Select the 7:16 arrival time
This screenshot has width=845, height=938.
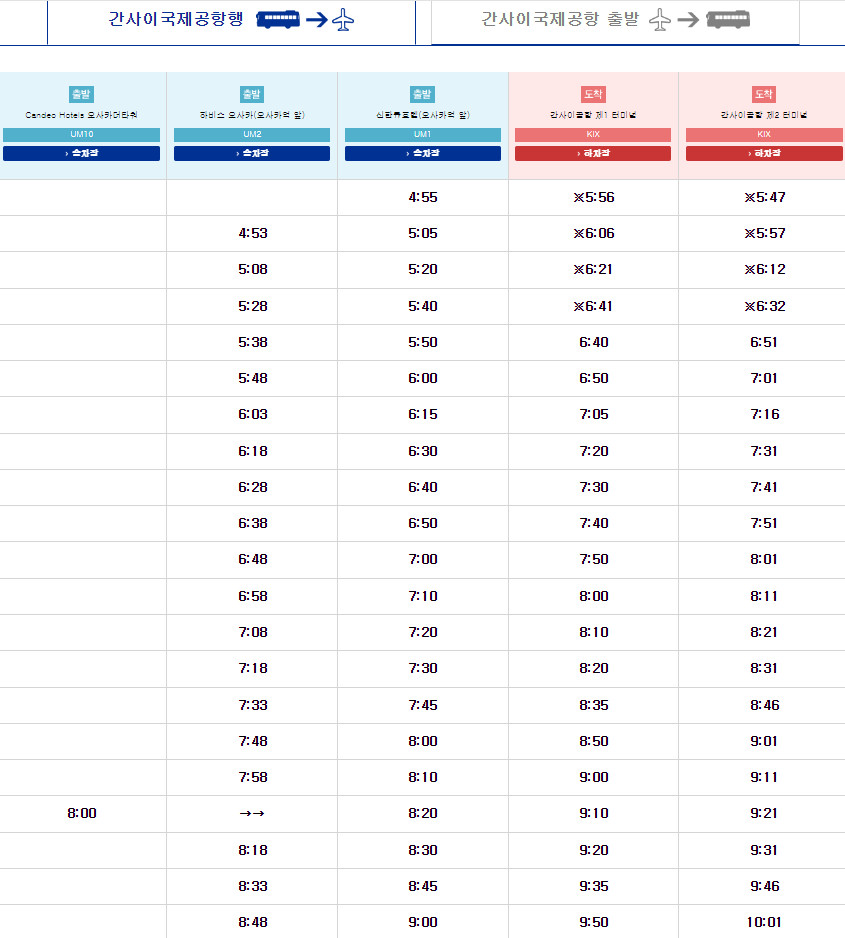tap(764, 414)
